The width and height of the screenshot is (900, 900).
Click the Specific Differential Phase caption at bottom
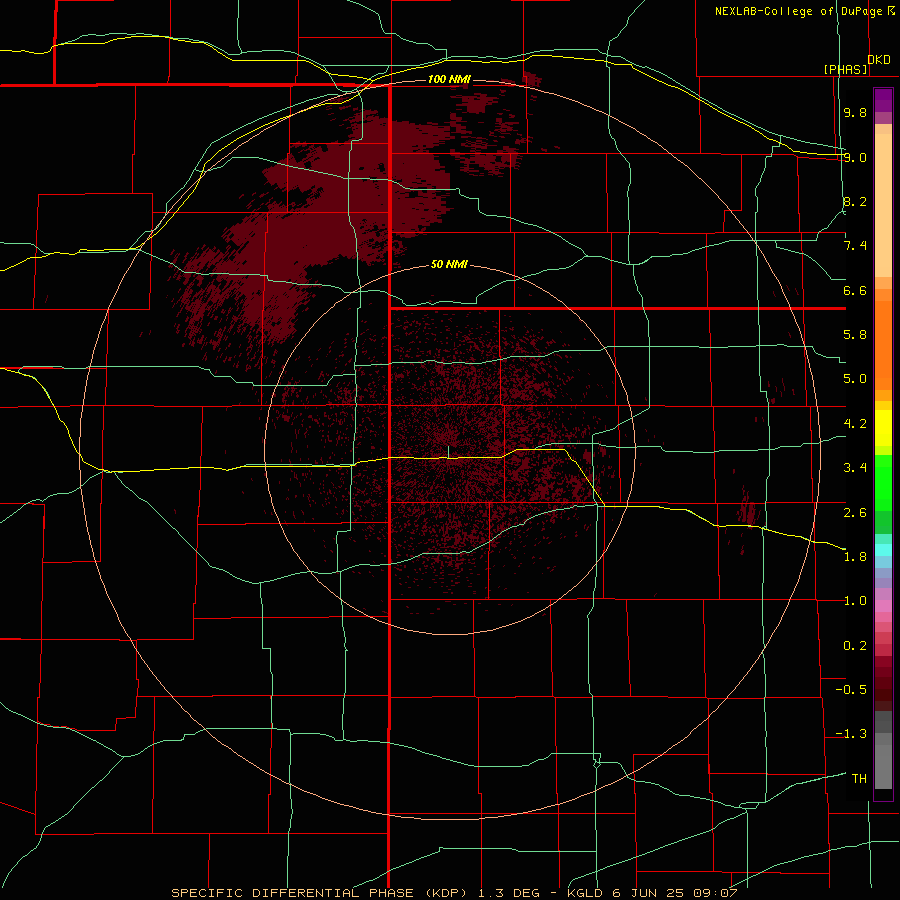454,893
